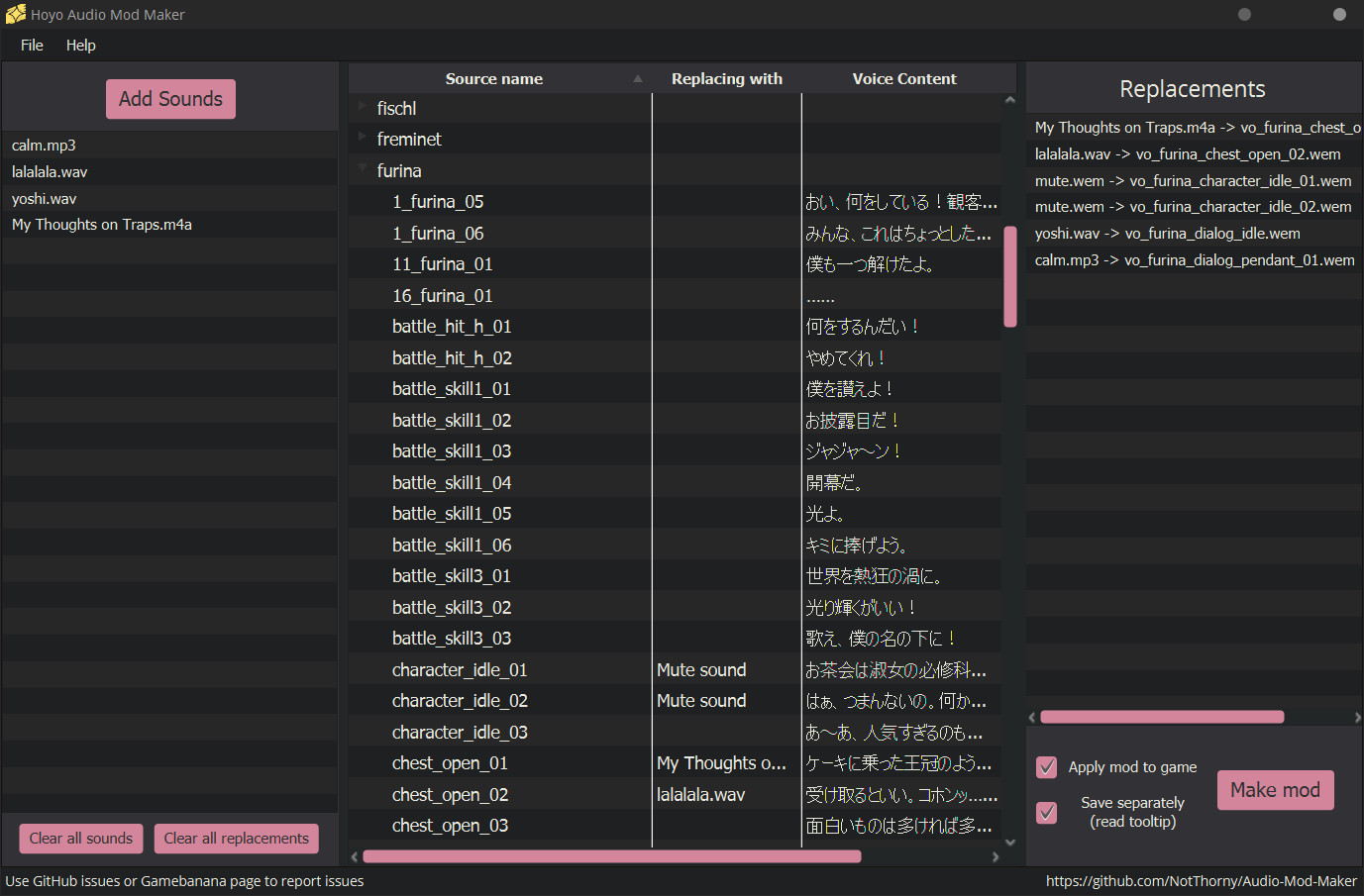Collapse the furina voice group
Screen dimensions: 1364x896
coord(363,170)
